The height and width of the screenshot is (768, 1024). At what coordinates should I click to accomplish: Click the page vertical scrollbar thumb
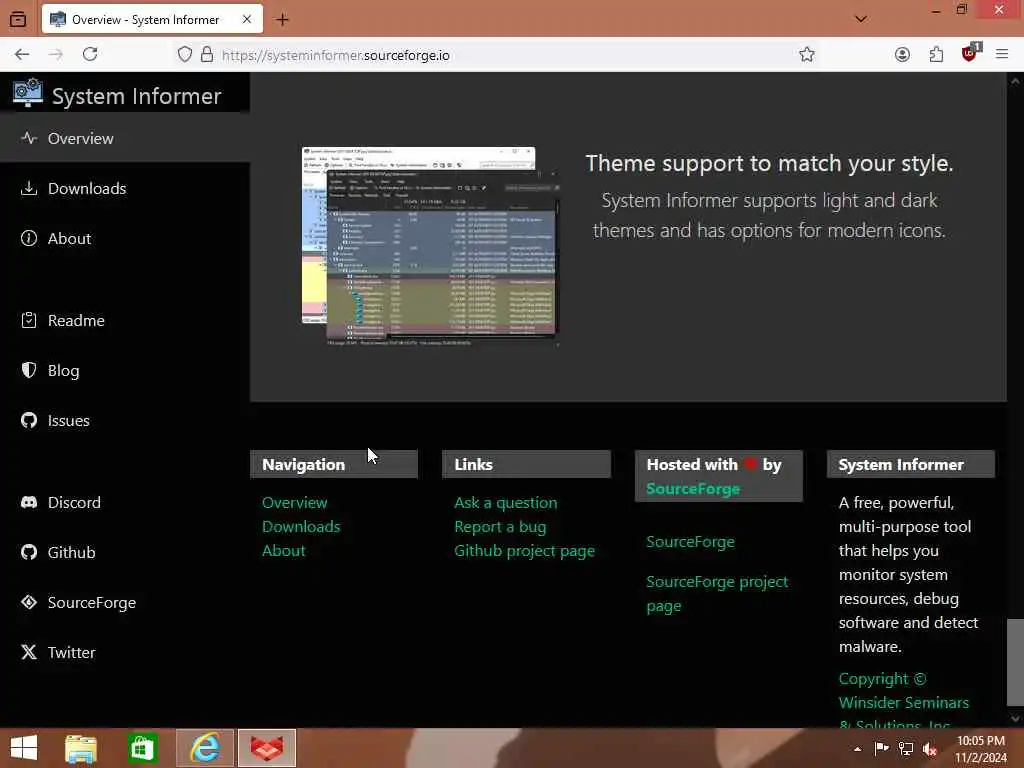click(1015, 662)
